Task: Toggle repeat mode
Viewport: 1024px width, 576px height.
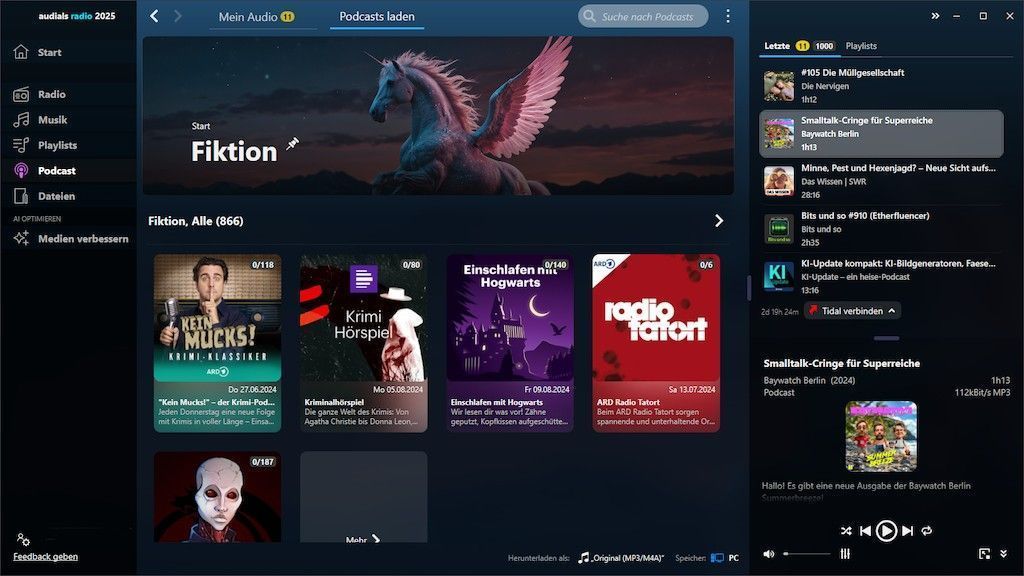Action: point(927,531)
